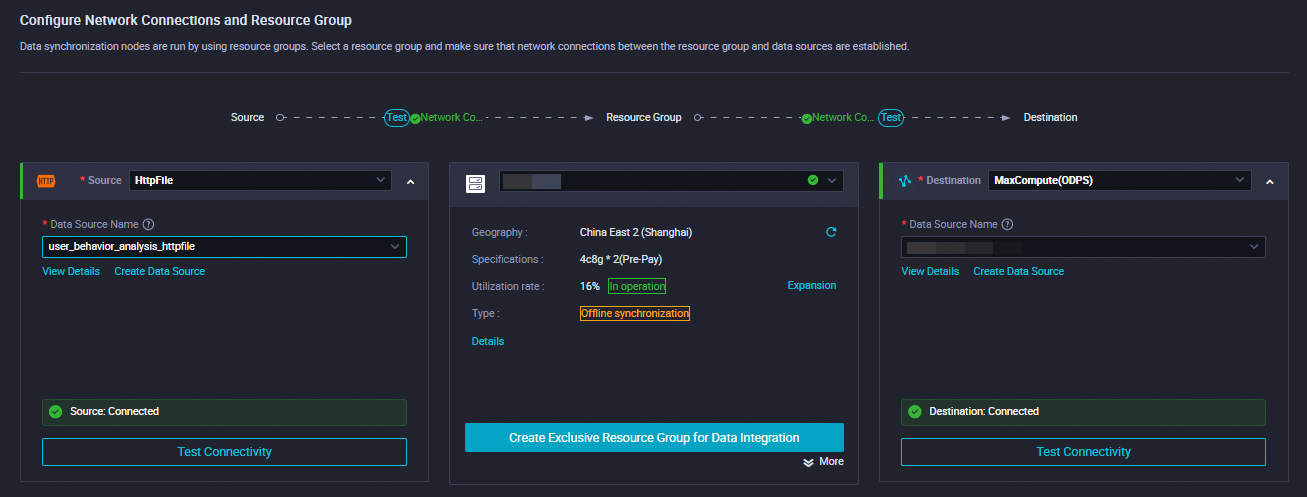Click the Source label in the flow diagram
The height and width of the screenshot is (497, 1307).
tap(248, 118)
